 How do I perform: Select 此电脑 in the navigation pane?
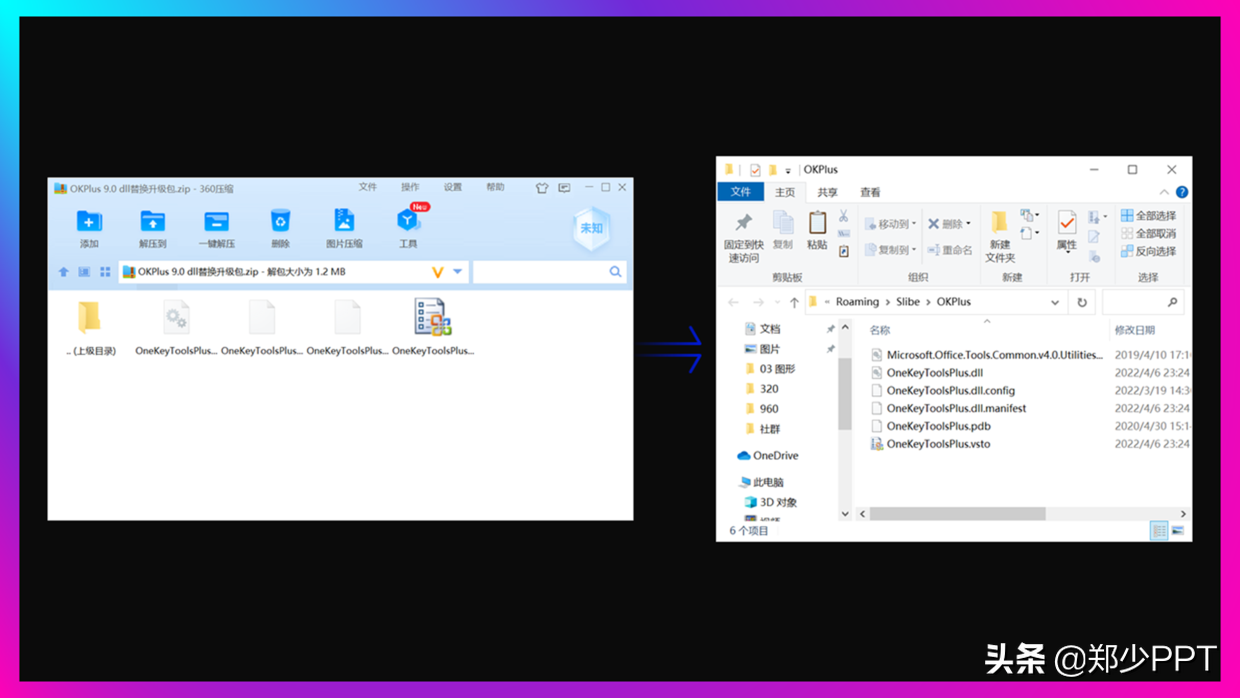click(761, 482)
